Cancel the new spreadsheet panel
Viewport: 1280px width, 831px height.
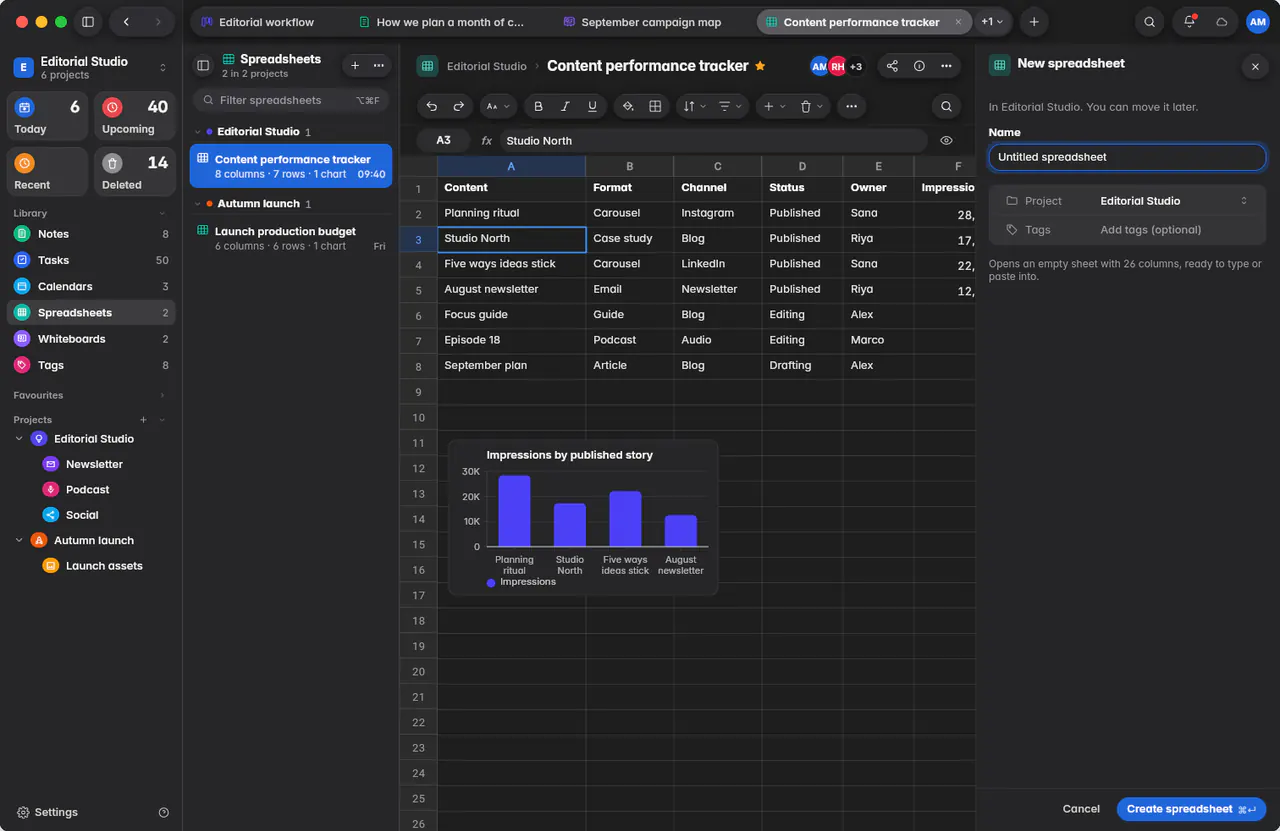pyautogui.click(x=1081, y=809)
